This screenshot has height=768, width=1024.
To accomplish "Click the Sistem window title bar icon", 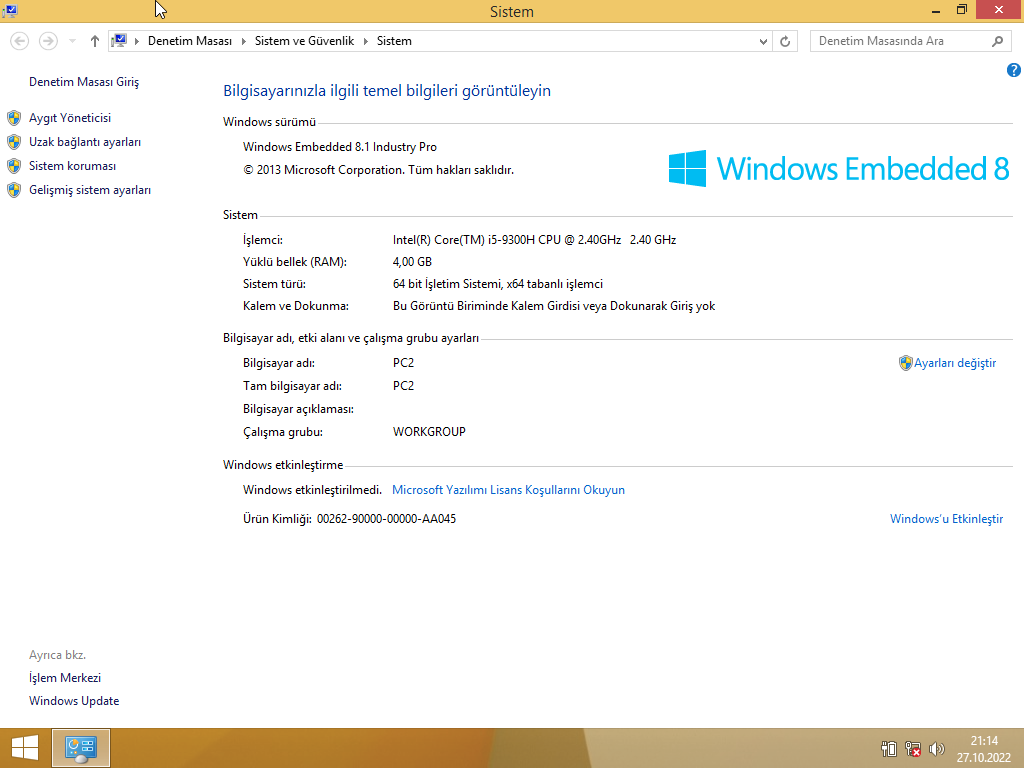I will pos(10,11).
